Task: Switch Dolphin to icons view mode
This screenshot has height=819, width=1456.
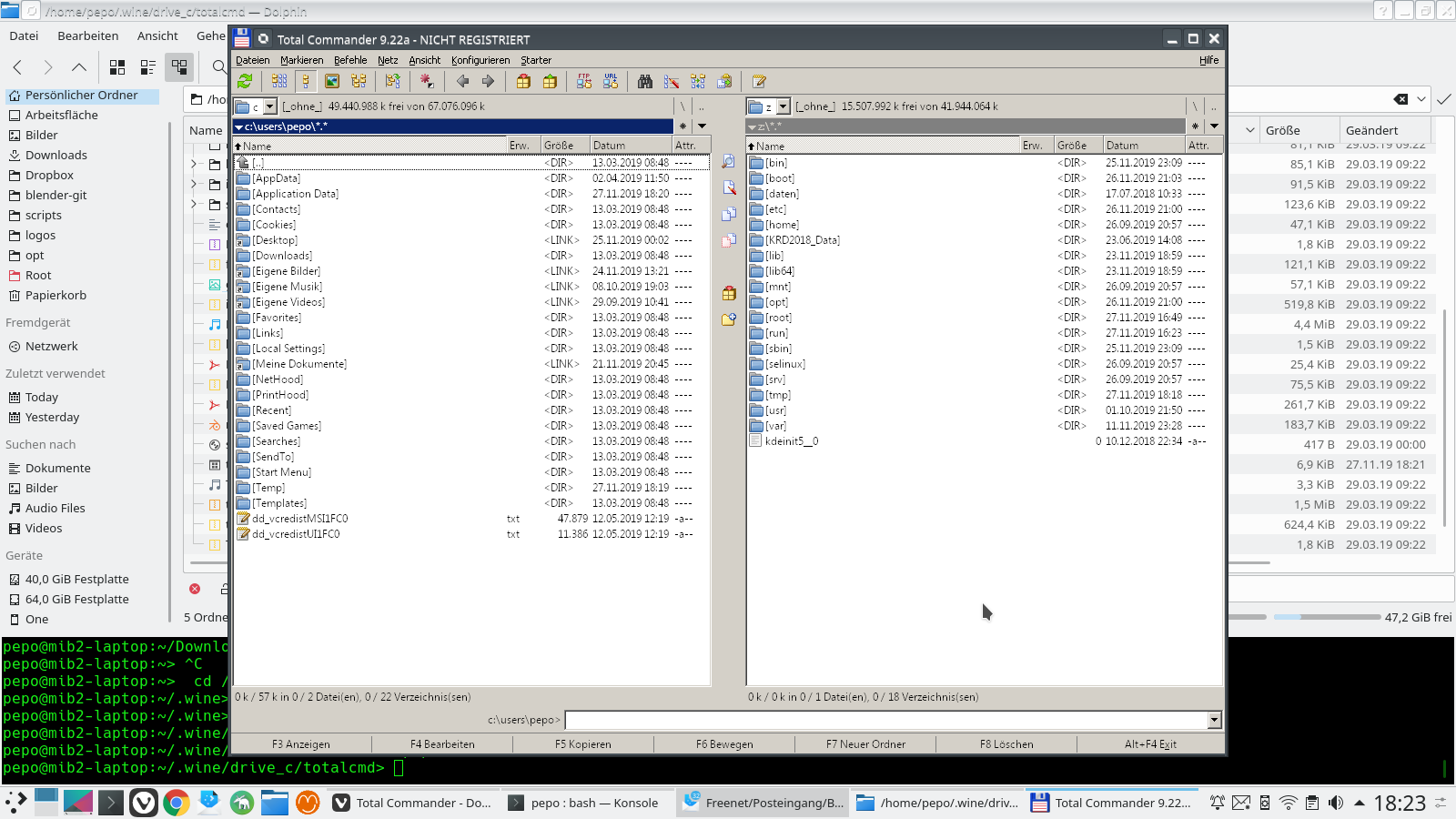Action: point(117,67)
